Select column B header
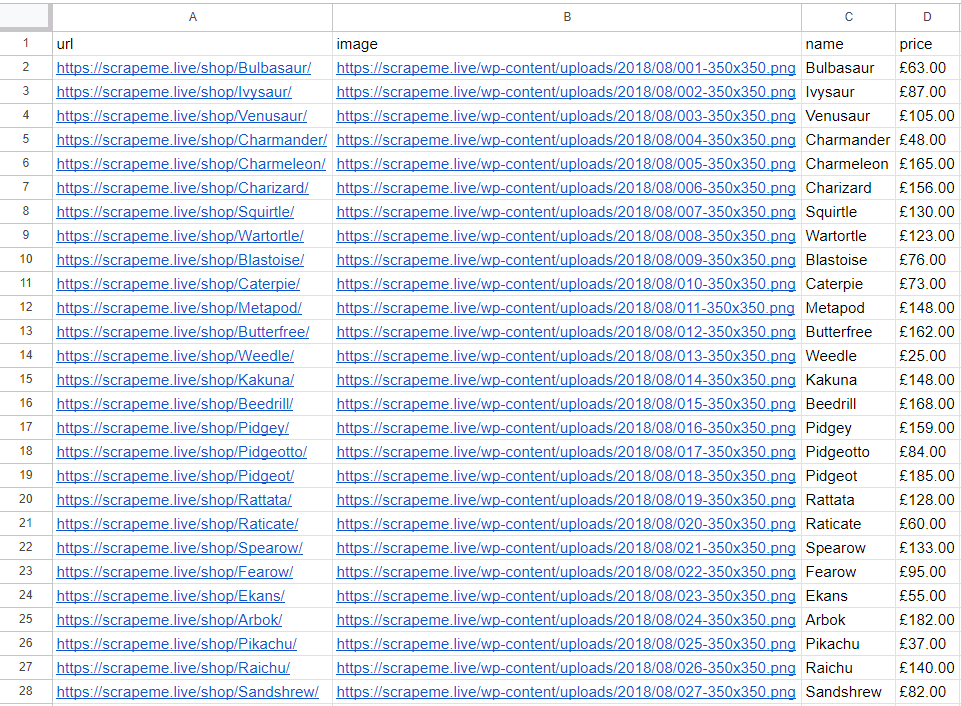Image resolution: width=961 pixels, height=706 pixels. point(567,17)
